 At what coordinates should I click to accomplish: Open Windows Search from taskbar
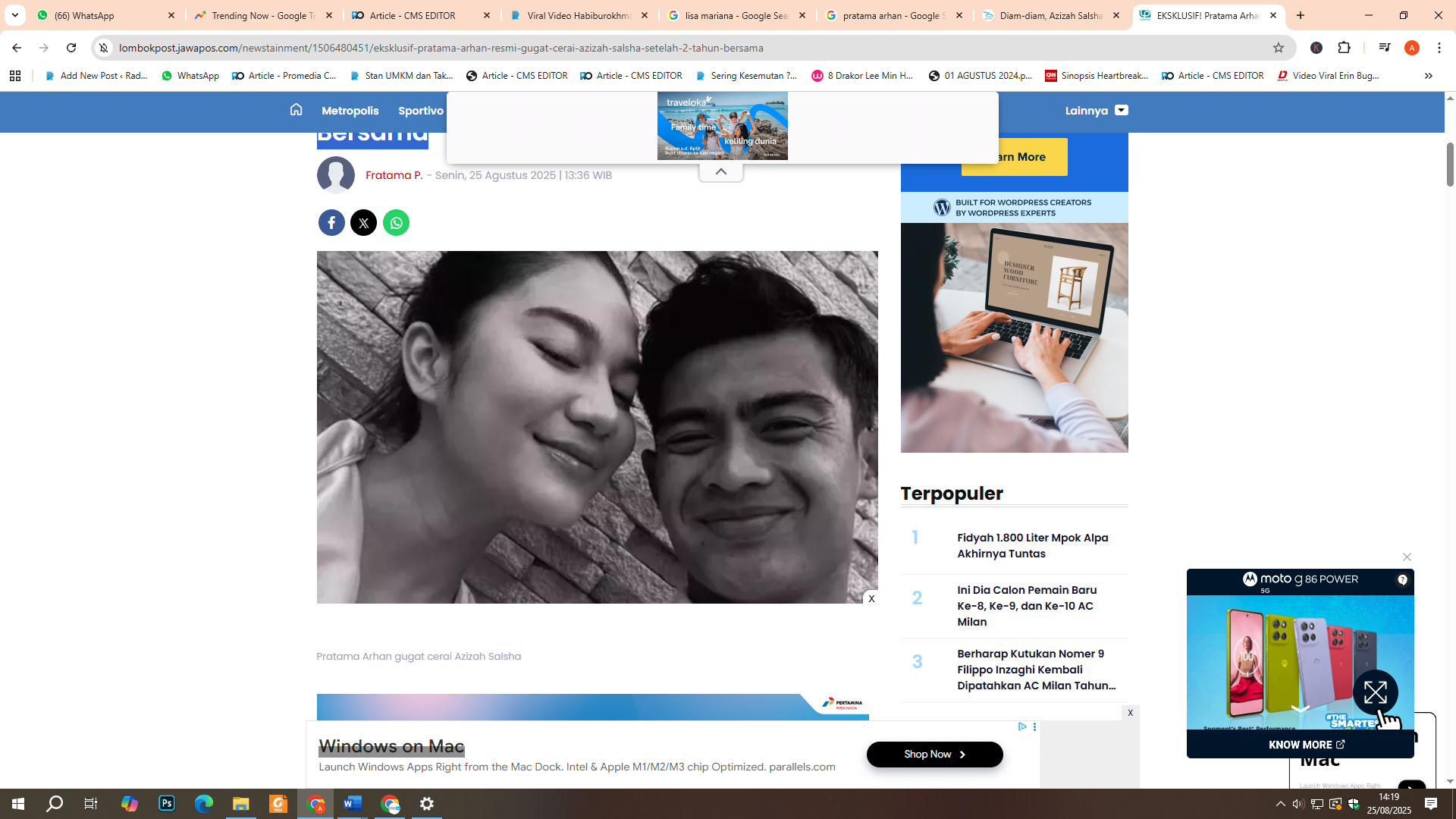click(55, 804)
